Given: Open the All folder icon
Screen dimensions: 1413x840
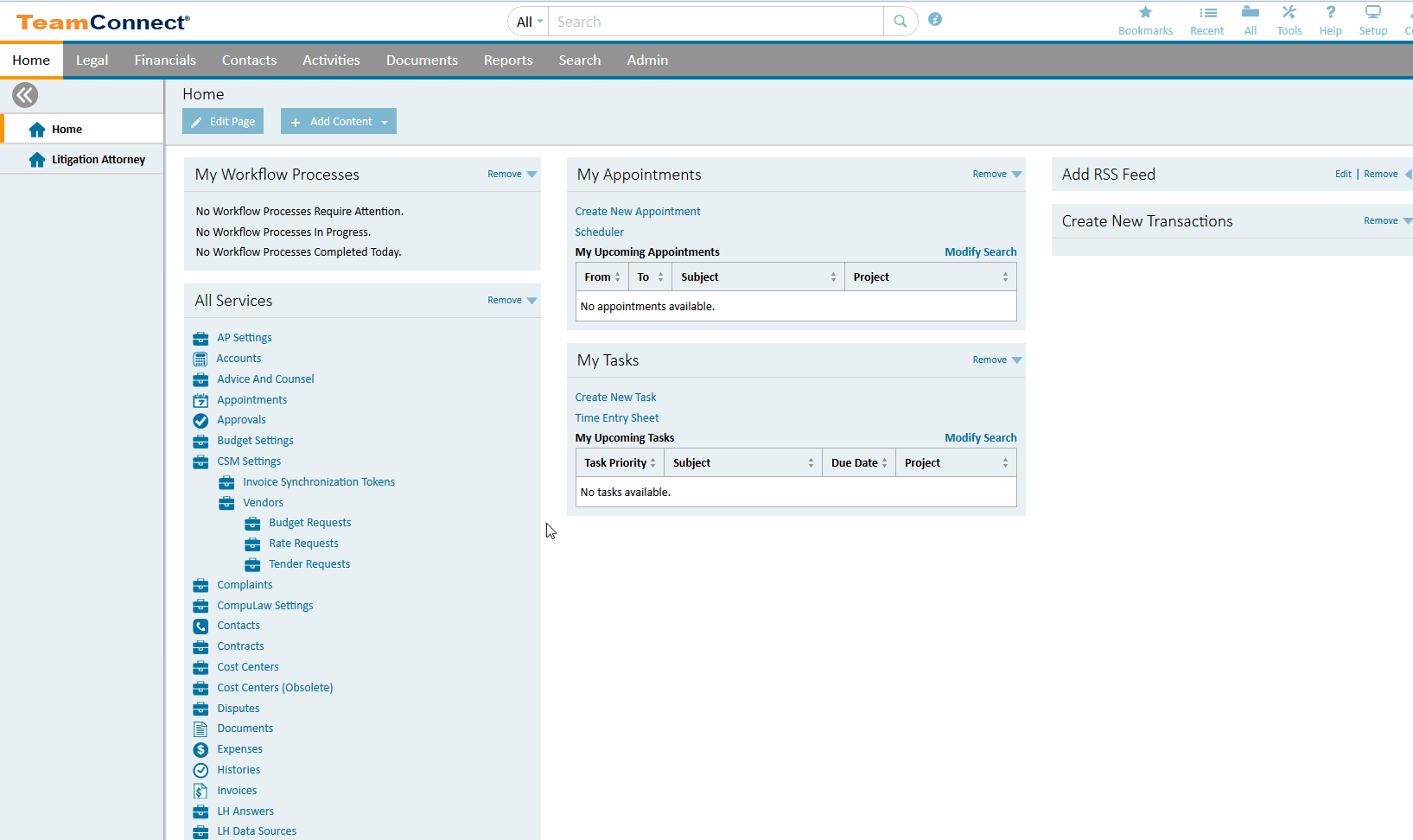Looking at the screenshot, I should click(1251, 12).
